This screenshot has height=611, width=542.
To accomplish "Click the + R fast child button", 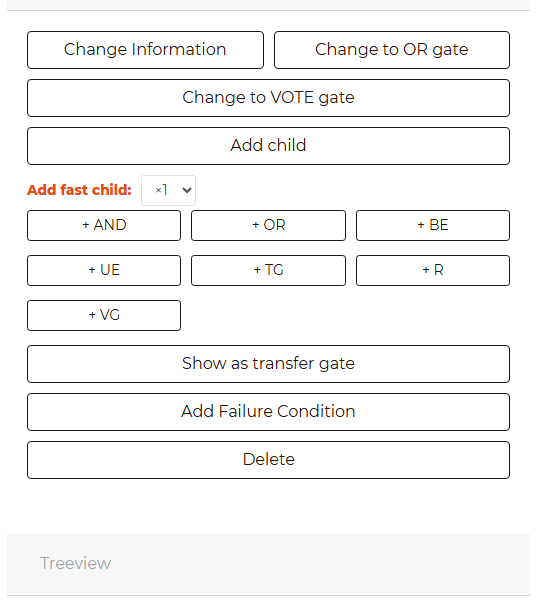I will [433, 270].
